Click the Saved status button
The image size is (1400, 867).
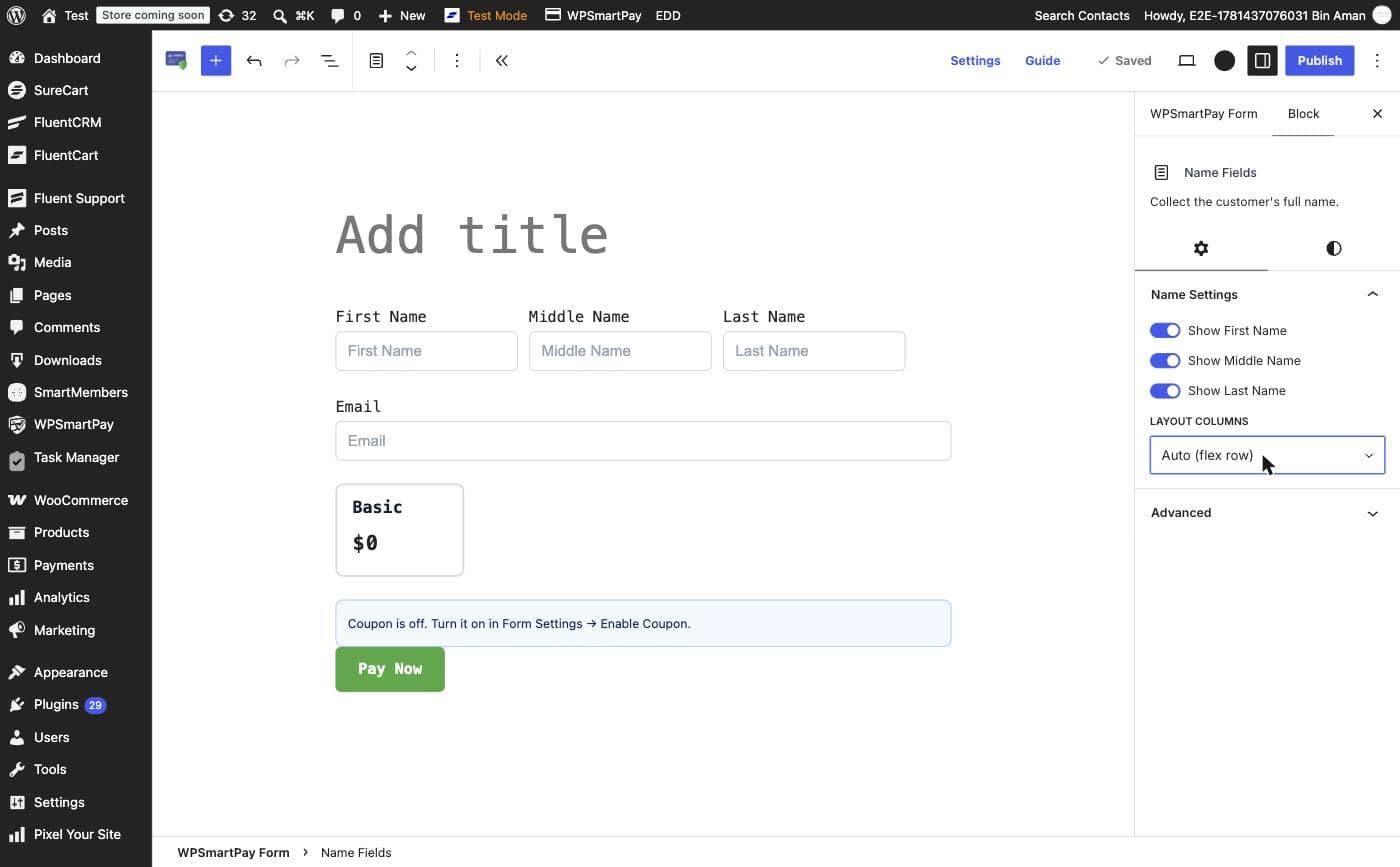click(x=1124, y=60)
